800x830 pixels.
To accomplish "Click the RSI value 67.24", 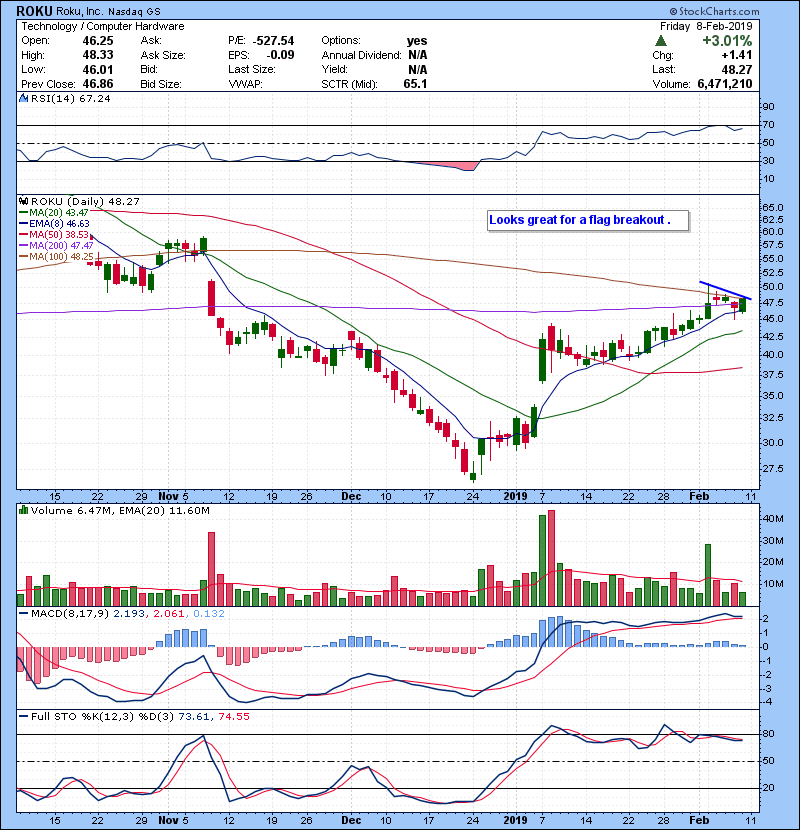I will tap(94, 98).
